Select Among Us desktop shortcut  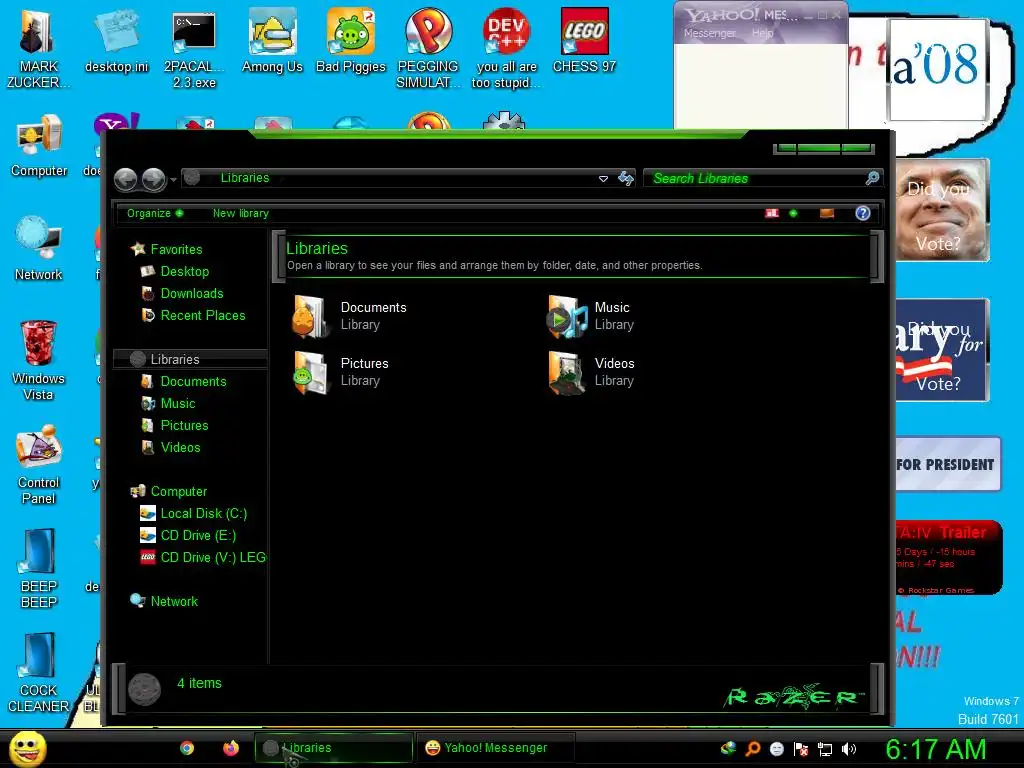point(272,40)
